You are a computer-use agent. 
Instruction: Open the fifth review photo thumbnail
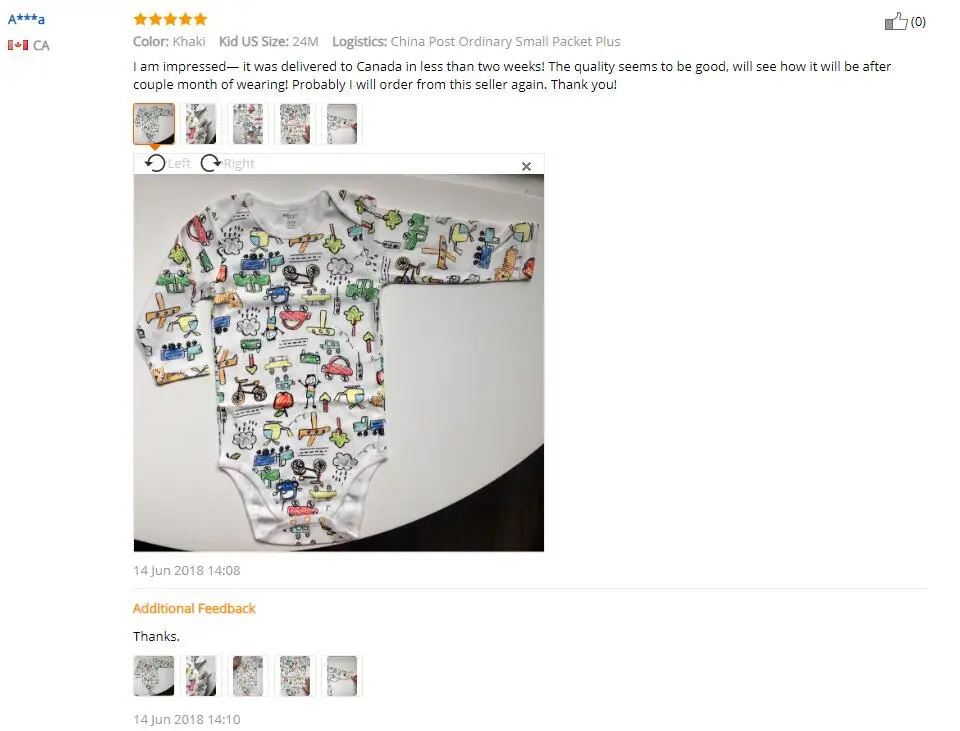click(342, 124)
